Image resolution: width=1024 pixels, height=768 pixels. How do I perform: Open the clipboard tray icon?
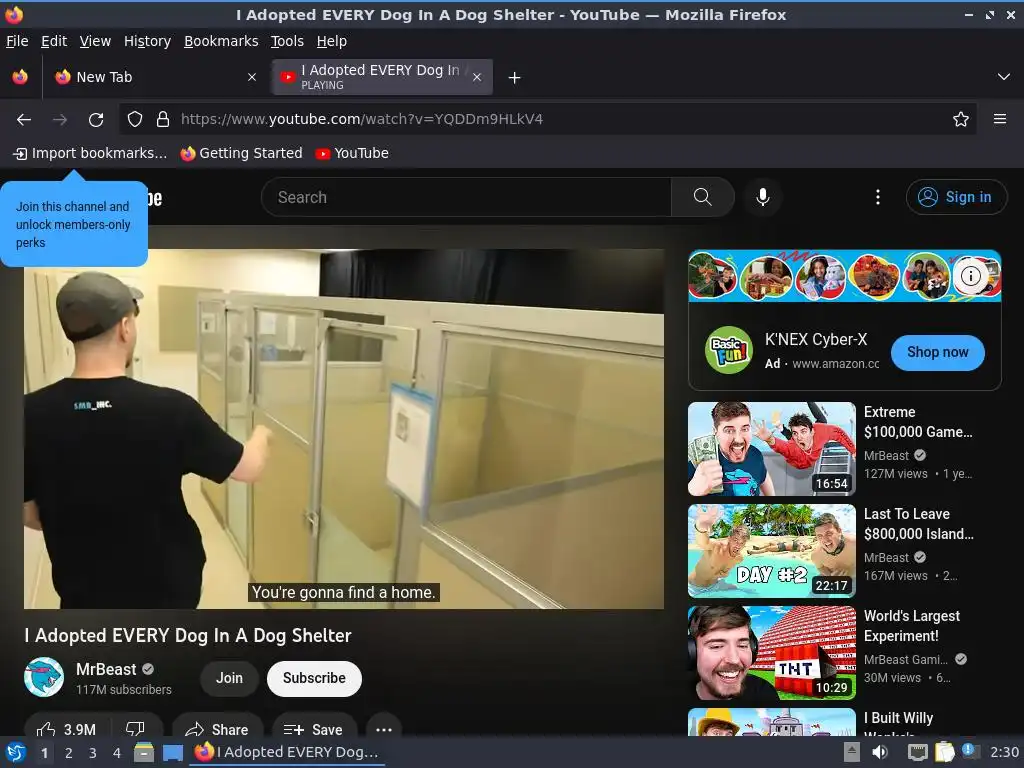tap(944, 752)
